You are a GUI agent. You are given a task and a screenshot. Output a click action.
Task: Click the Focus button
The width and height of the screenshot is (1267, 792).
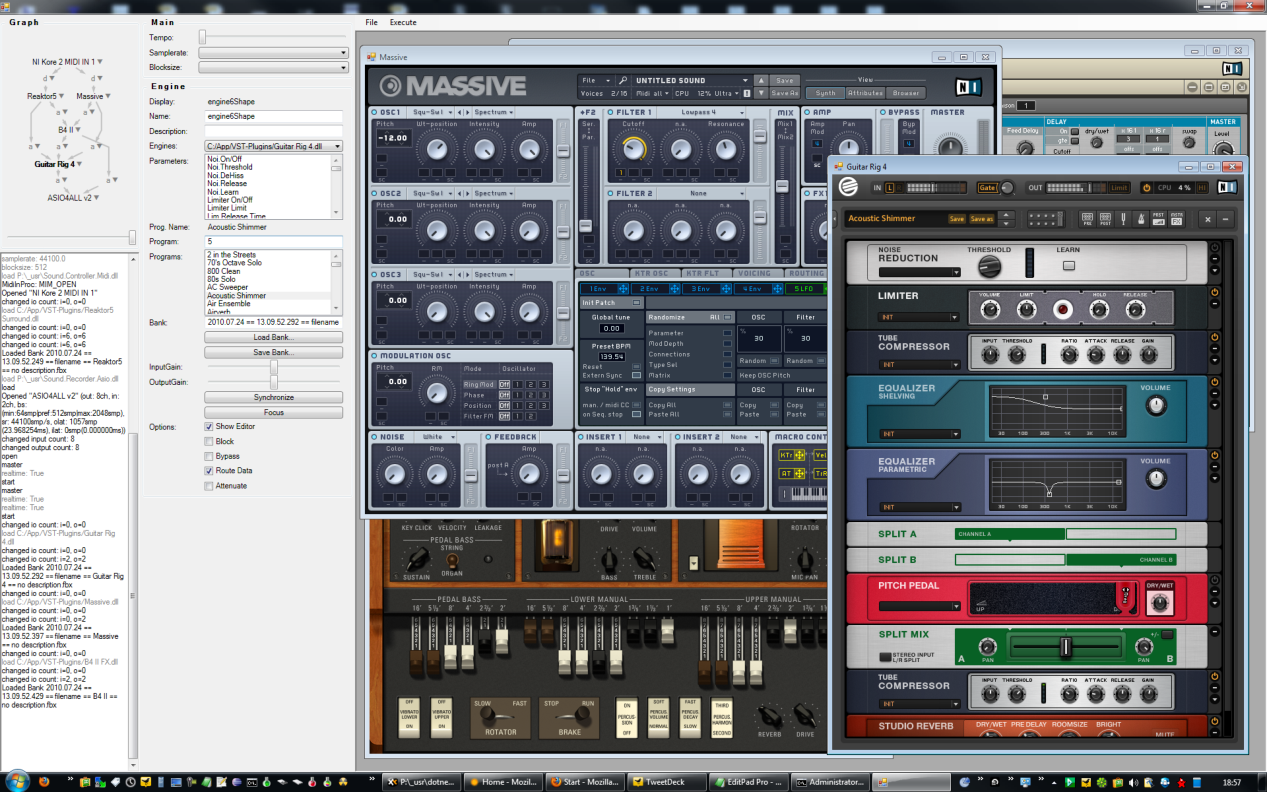point(273,412)
